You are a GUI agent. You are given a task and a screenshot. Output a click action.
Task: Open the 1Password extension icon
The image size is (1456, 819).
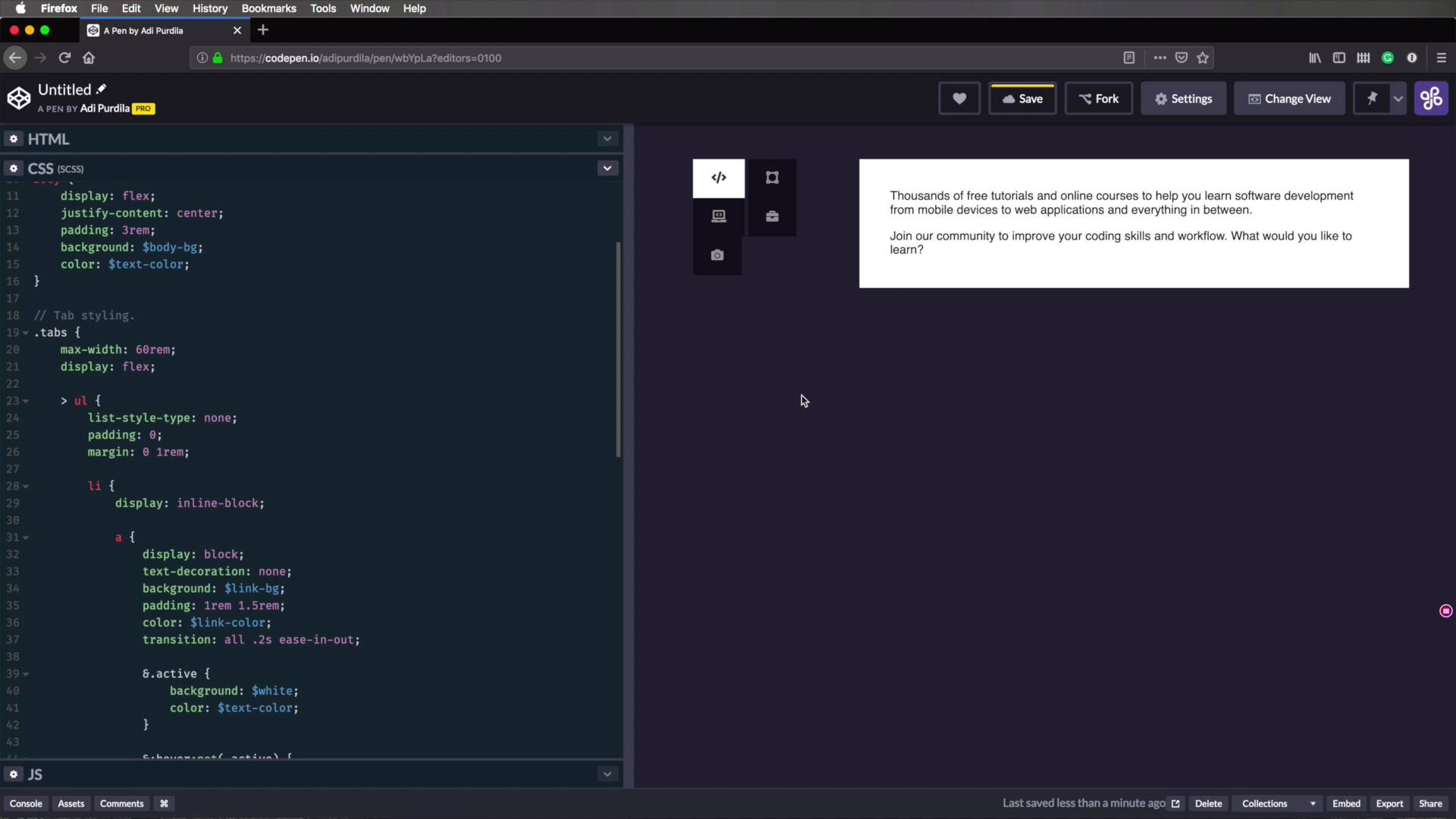1413,58
